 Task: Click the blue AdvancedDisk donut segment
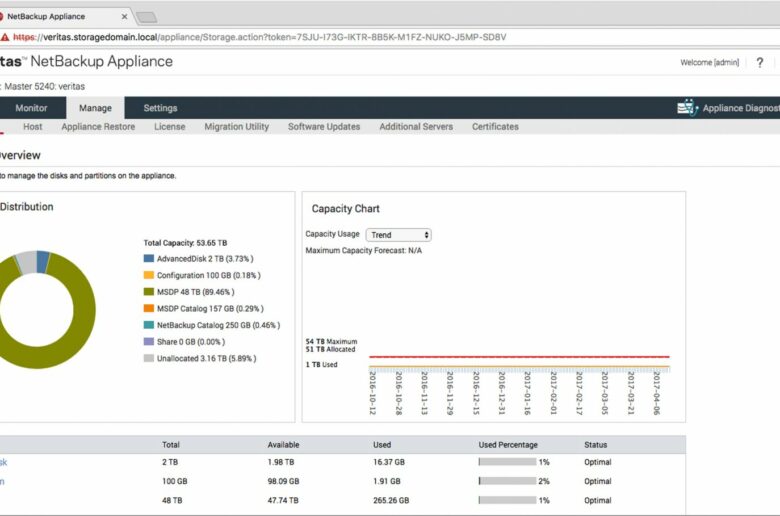coord(43,262)
